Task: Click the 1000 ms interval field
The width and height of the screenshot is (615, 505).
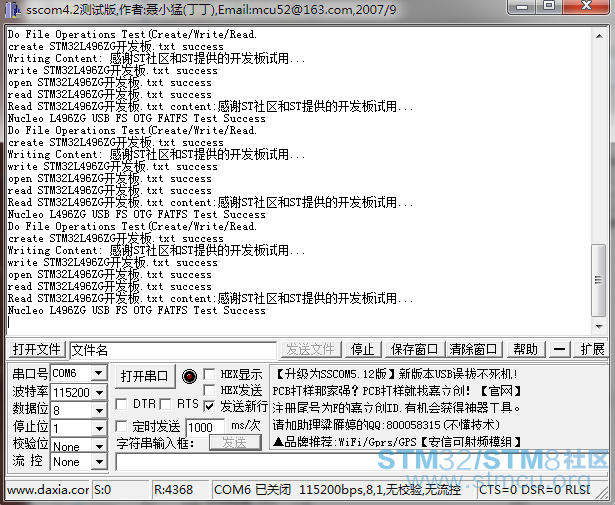Action: [206, 427]
